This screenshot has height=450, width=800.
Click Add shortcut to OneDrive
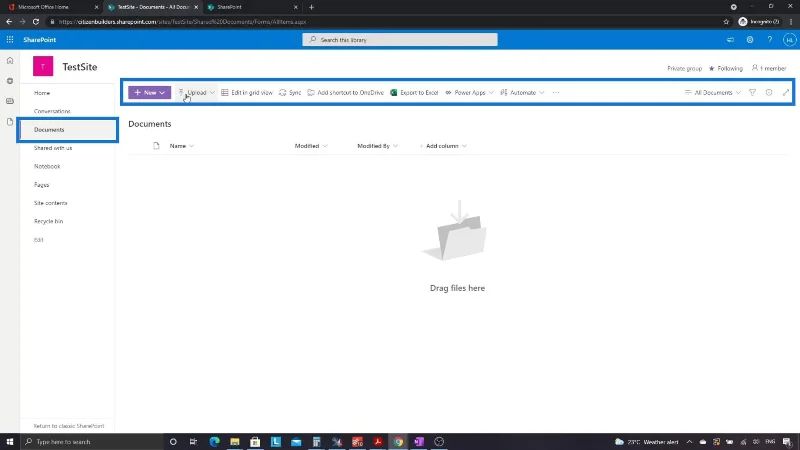(x=345, y=92)
